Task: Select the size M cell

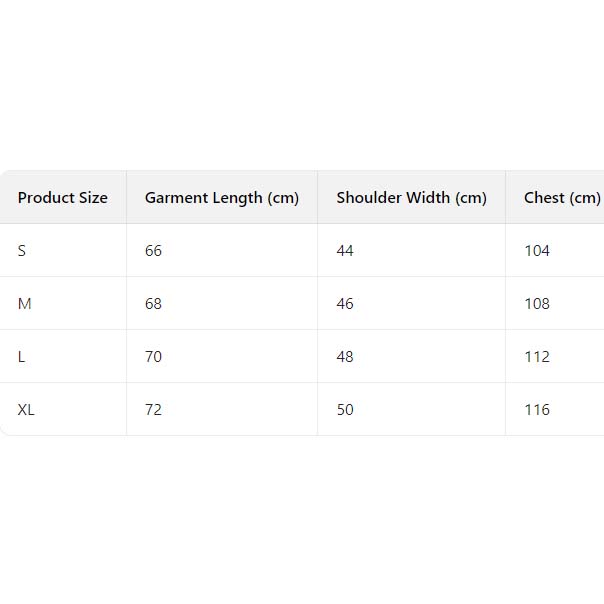Action: coord(25,304)
